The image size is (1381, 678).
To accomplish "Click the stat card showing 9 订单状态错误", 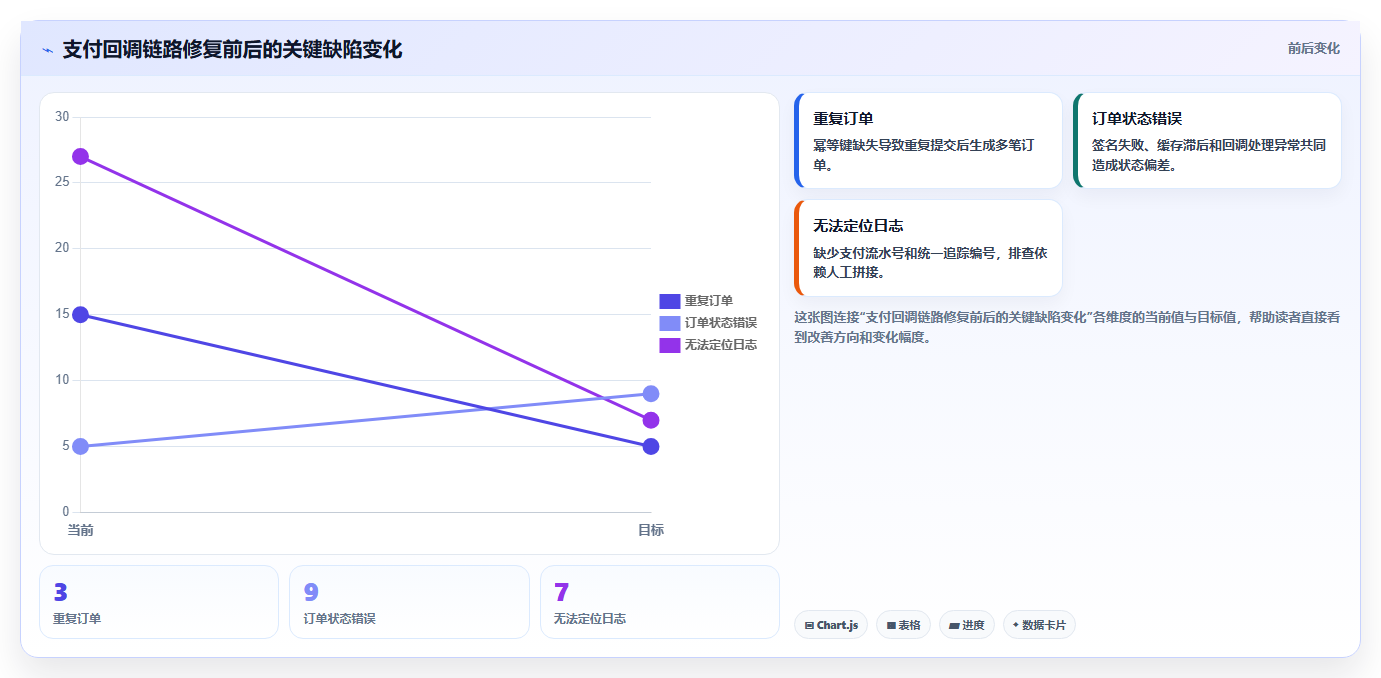I will pyautogui.click(x=409, y=602).
